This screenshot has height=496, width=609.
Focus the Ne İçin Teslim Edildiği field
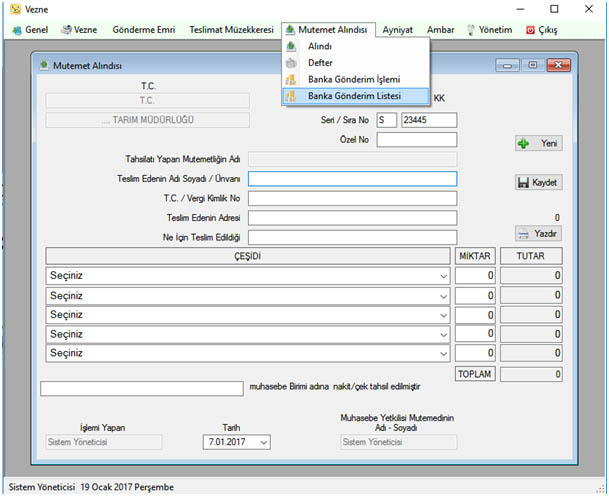click(x=352, y=237)
